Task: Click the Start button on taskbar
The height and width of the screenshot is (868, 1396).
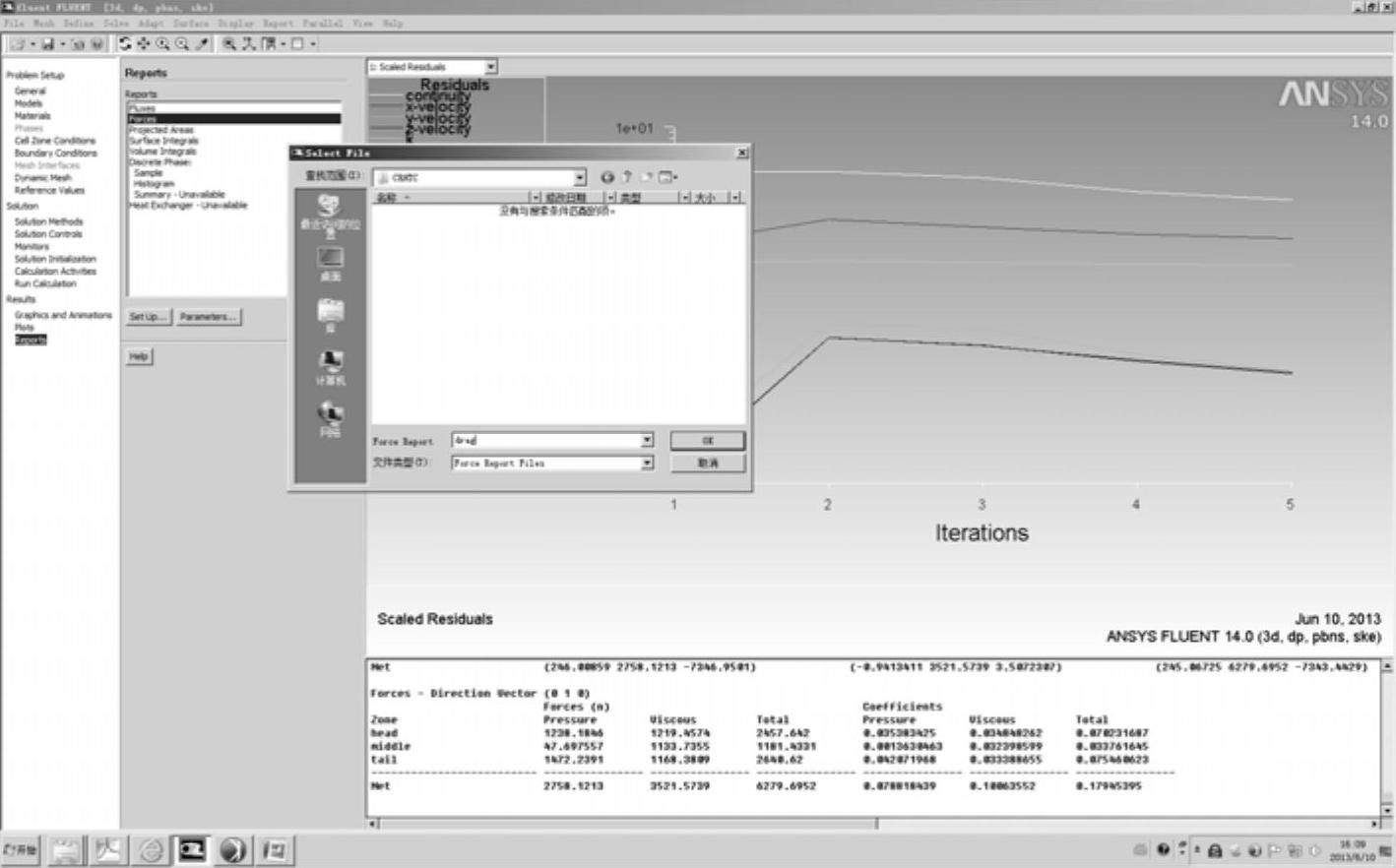Action: click(21, 849)
